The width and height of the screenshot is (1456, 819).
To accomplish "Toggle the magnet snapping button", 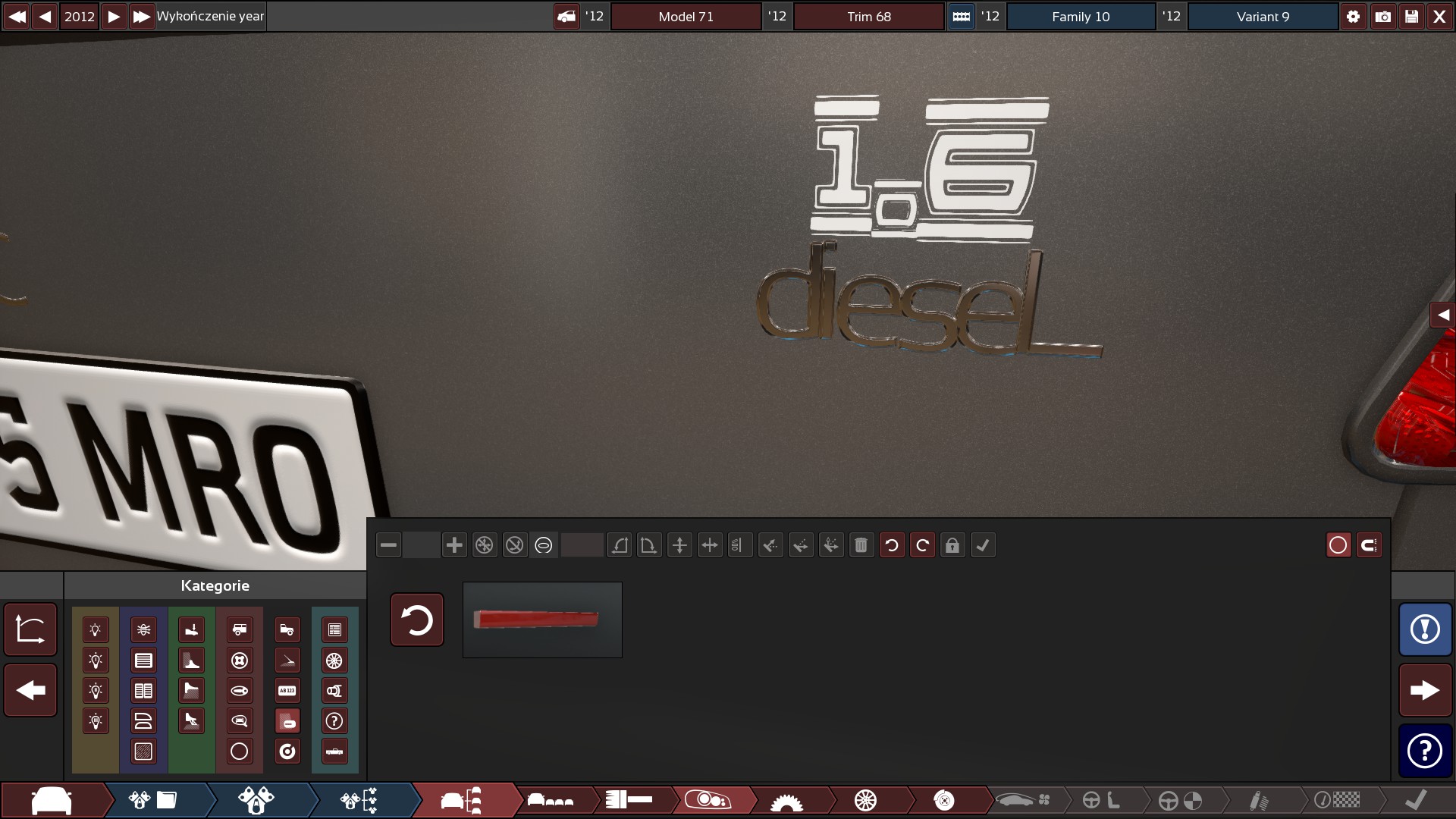I will 1369,545.
